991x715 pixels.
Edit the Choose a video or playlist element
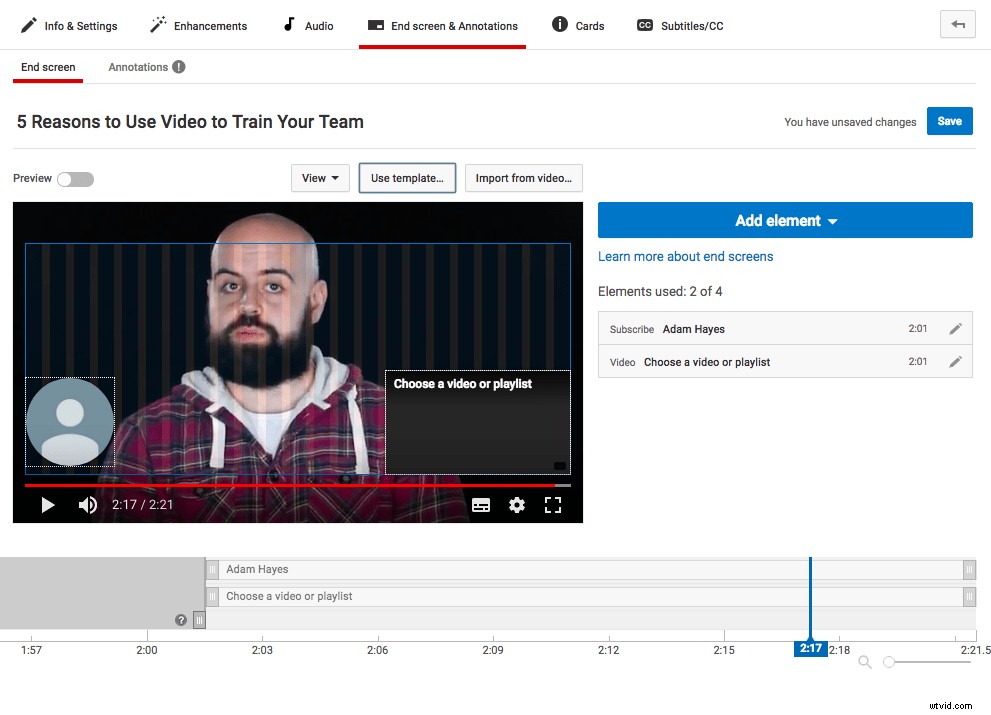[955, 361]
